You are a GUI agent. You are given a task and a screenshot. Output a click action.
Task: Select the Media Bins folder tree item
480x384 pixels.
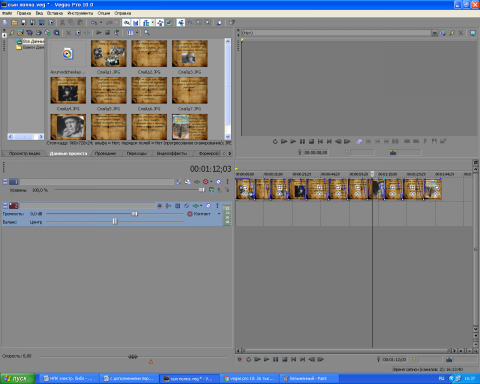click(x=31, y=47)
